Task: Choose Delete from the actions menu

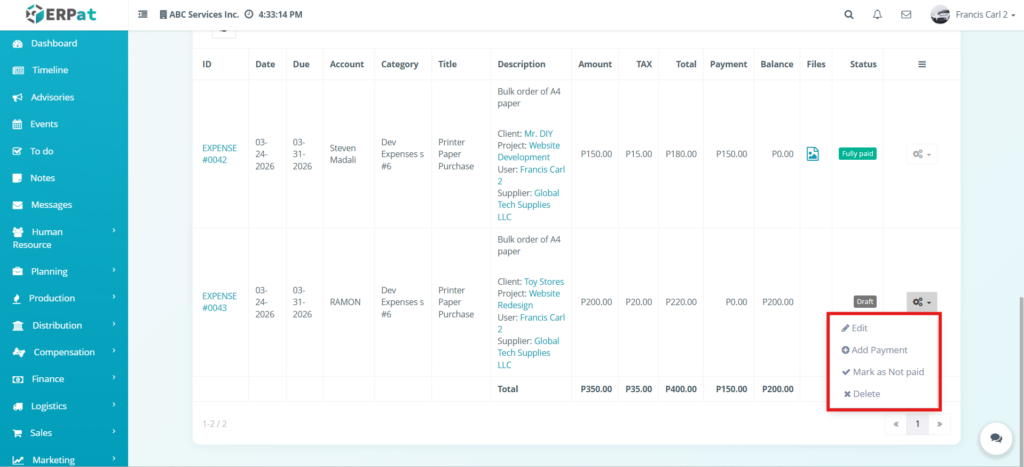Action: click(x=865, y=394)
